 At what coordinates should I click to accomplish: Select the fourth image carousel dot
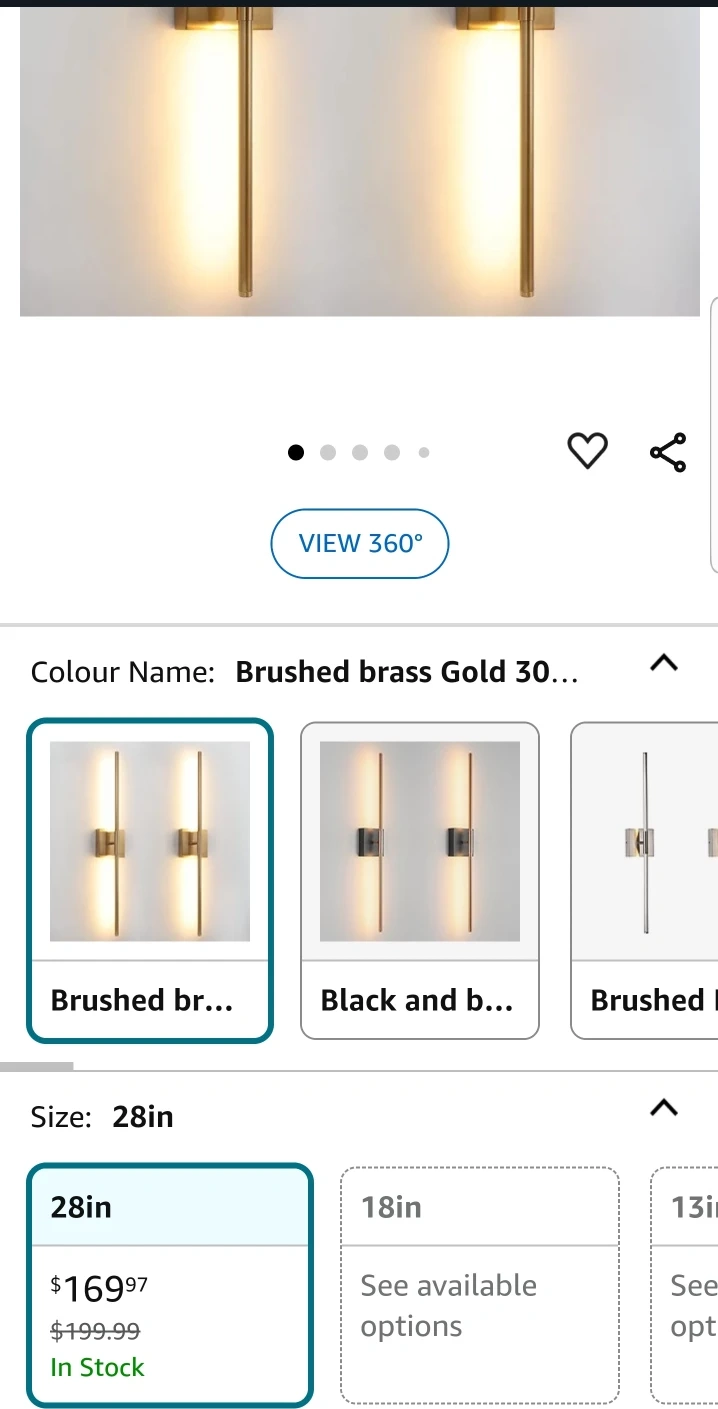coord(392,453)
